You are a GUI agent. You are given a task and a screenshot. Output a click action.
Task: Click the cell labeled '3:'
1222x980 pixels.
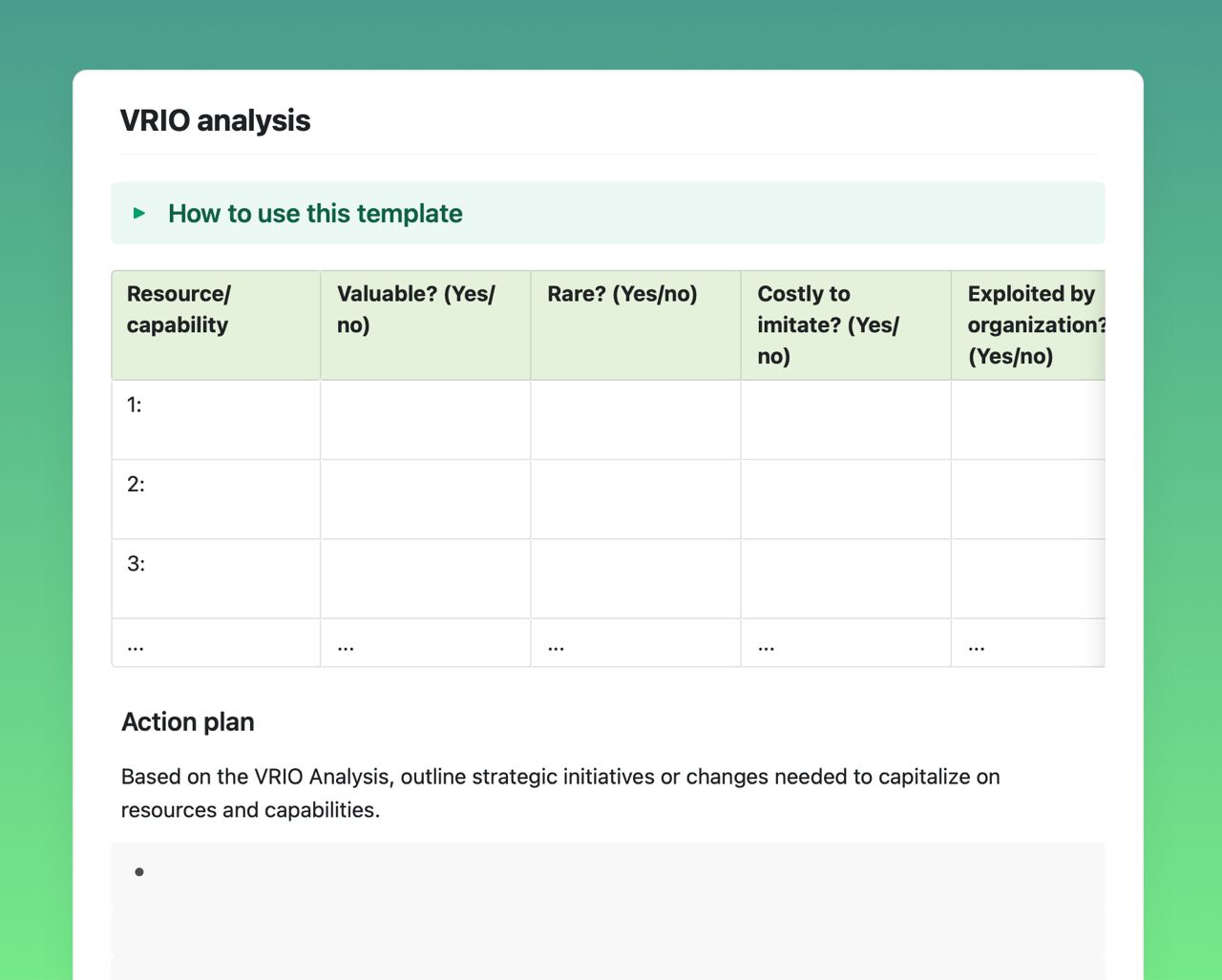[215, 578]
